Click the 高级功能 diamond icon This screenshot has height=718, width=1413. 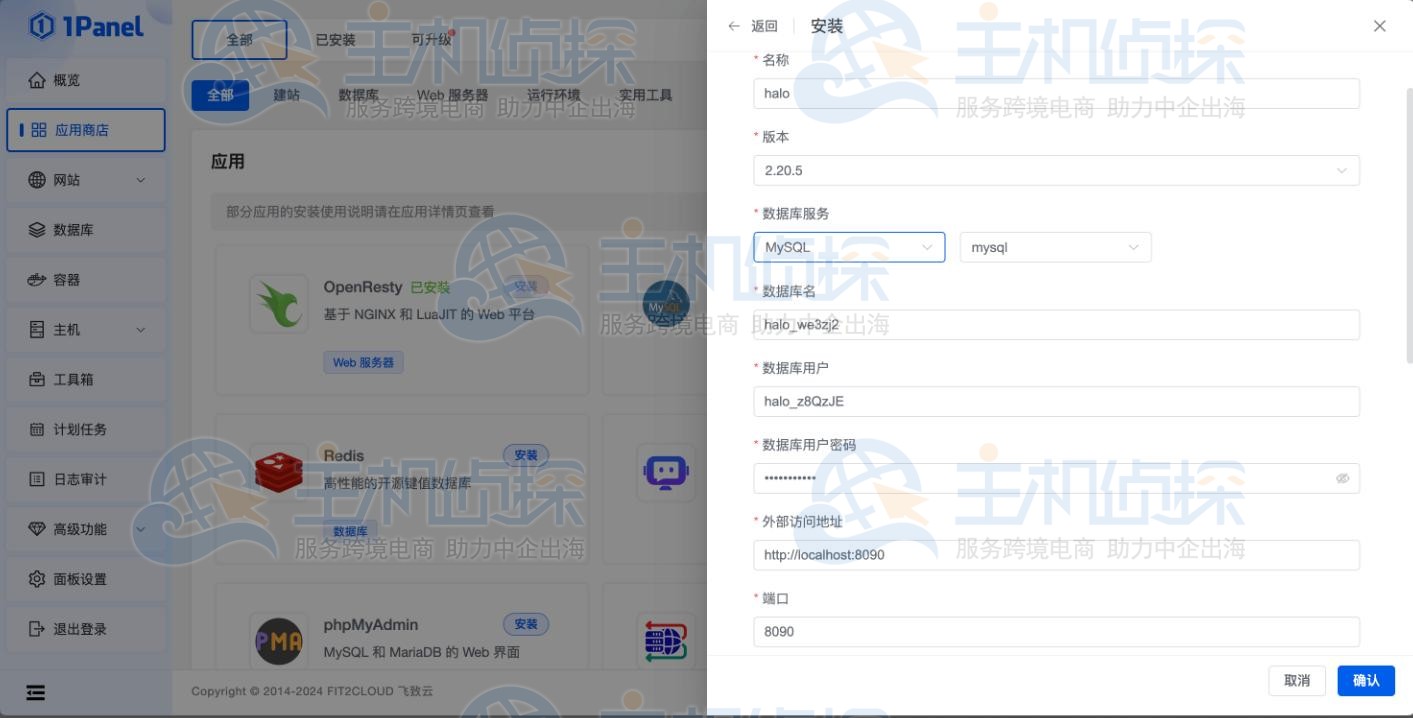coord(37,529)
